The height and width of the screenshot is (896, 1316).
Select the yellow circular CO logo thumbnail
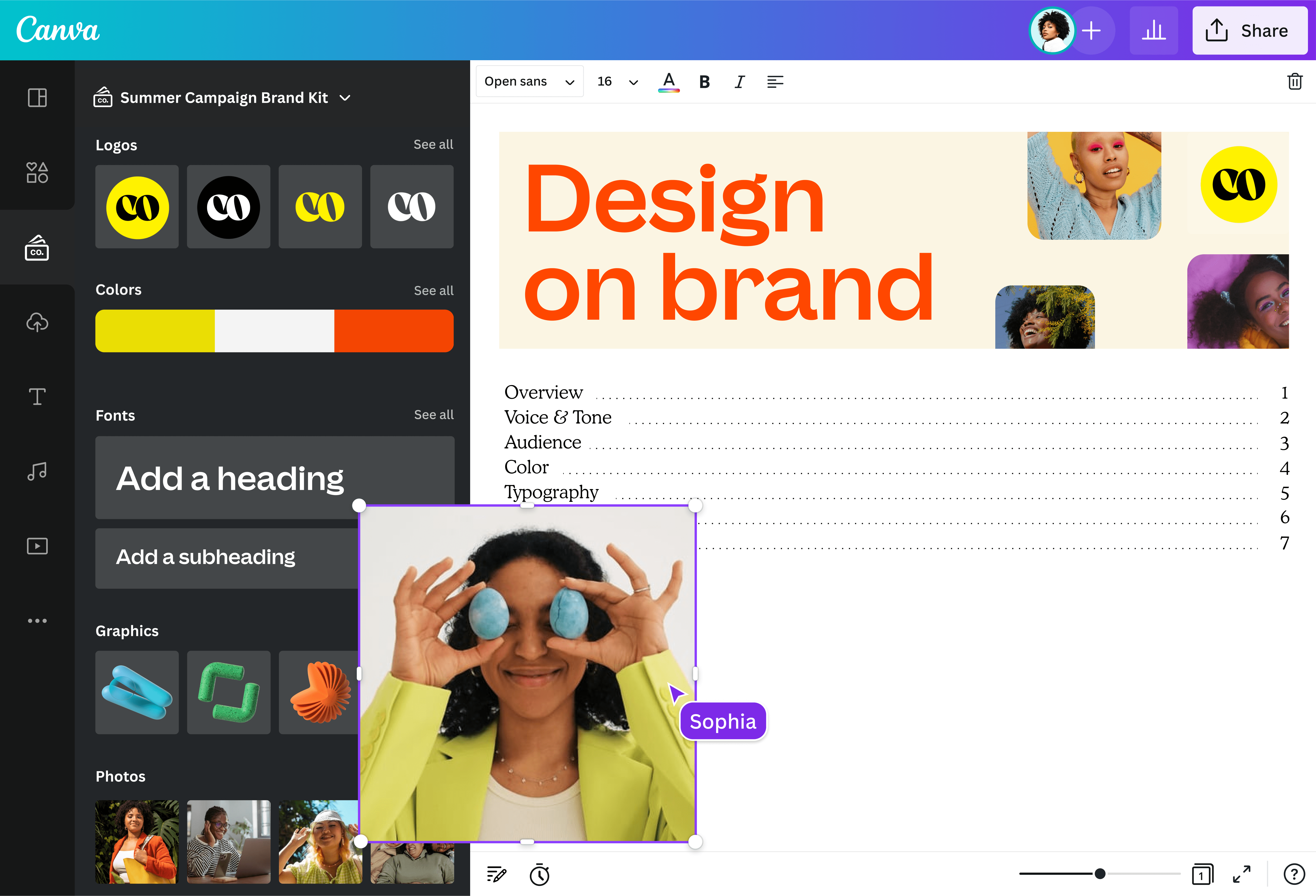coord(136,206)
